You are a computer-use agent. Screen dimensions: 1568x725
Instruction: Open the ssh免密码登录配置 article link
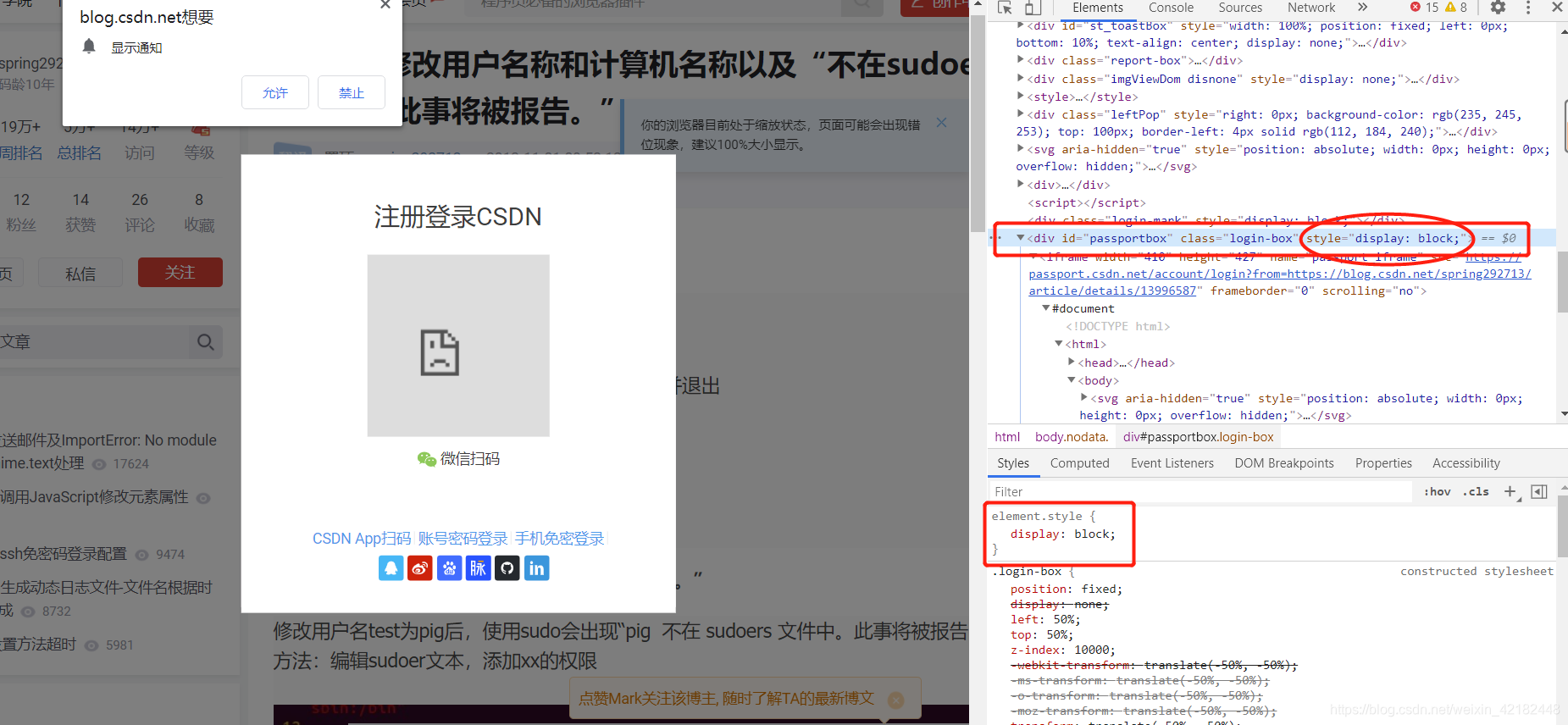64,554
